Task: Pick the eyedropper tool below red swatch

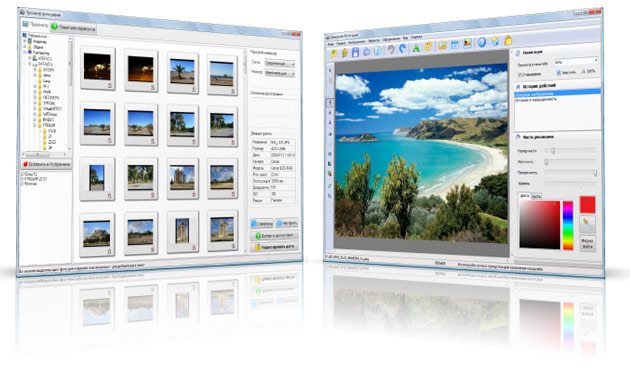Action: click(587, 225)
